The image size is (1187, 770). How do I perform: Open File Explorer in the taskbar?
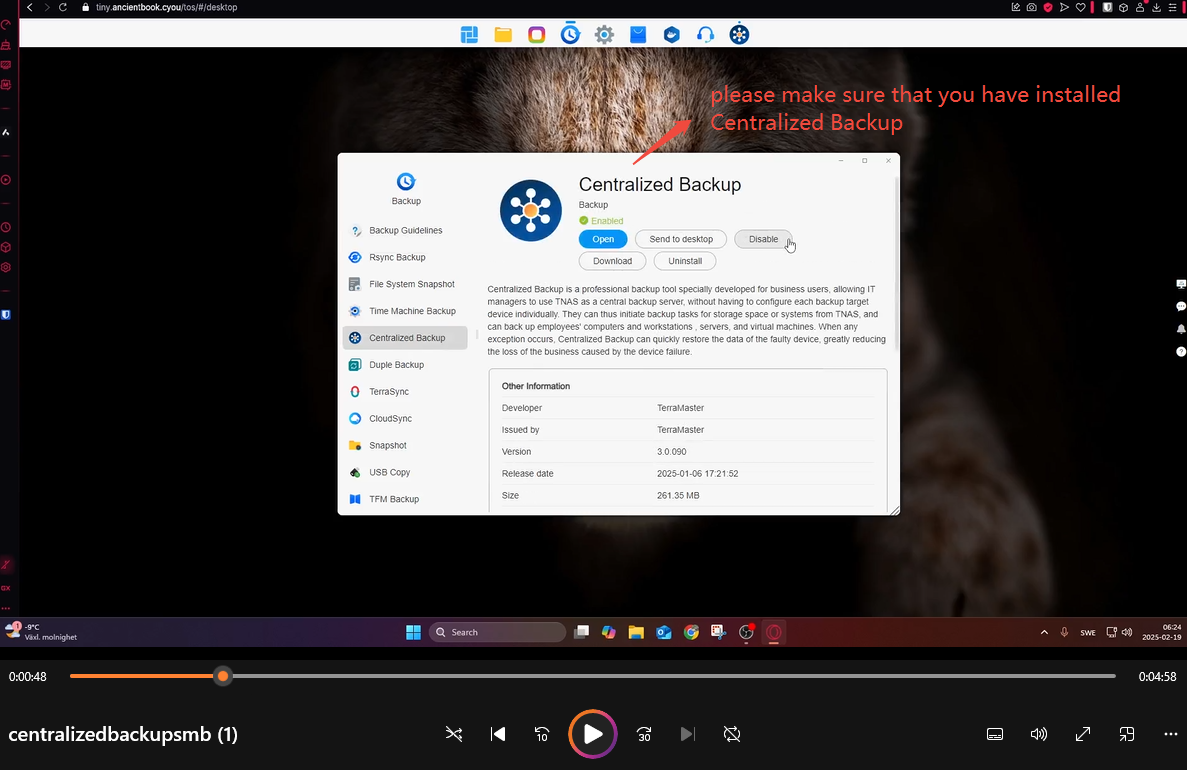[636, 632]
